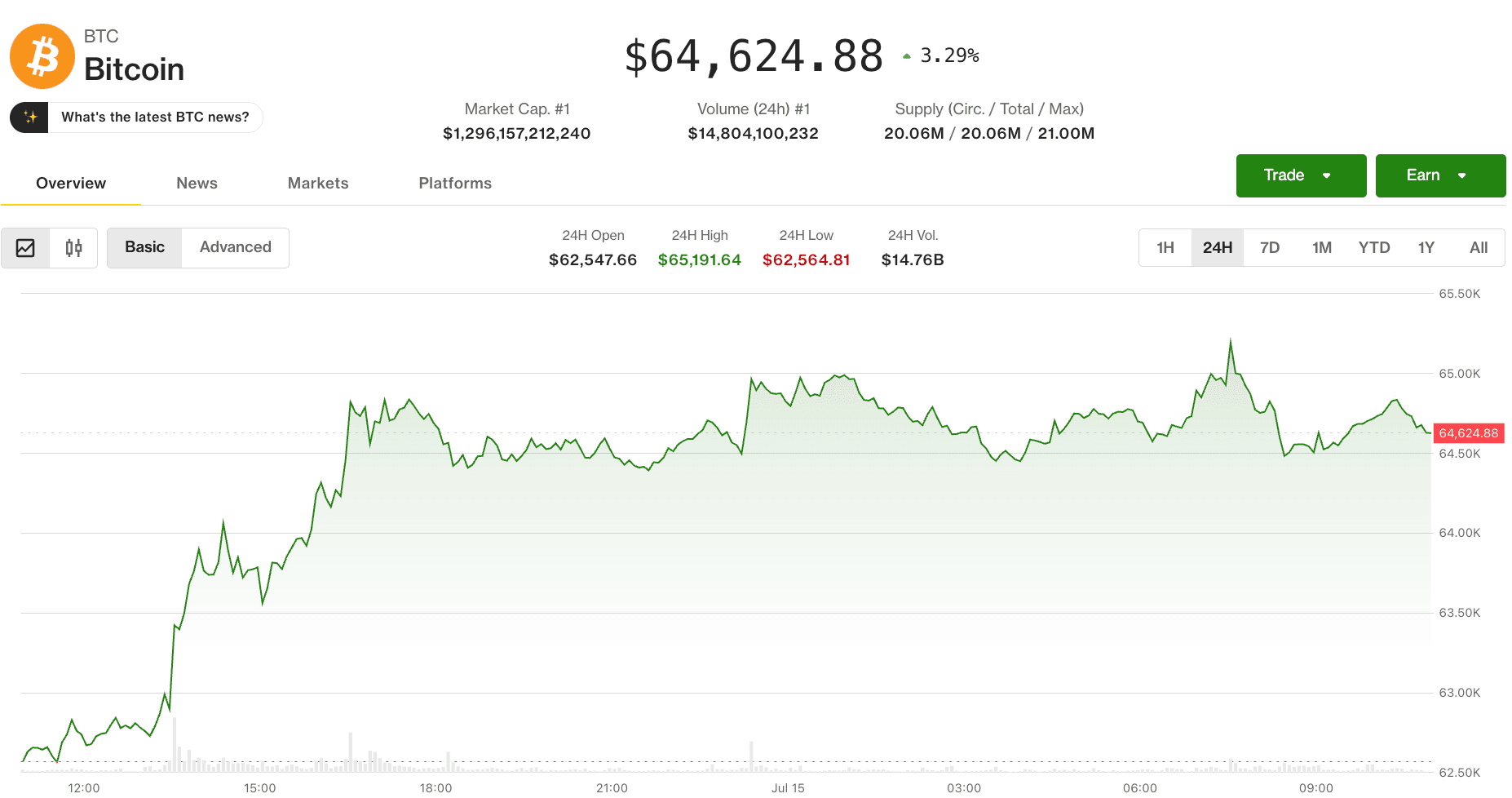The width and height of the screenshot is (1512, 798).
Task: Click market cap value $1,296,157,212,240
Action: [516, 134]
